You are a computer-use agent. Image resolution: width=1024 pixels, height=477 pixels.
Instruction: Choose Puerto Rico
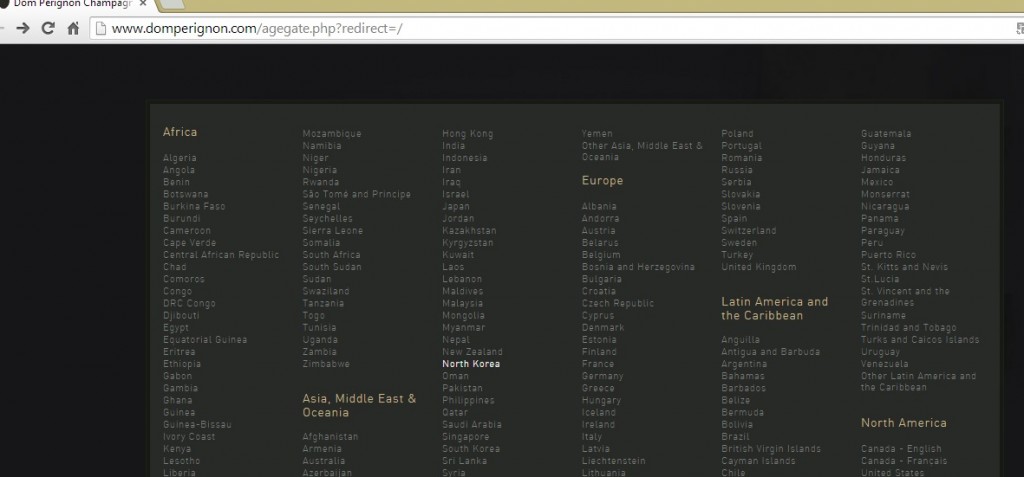(889, 255)
